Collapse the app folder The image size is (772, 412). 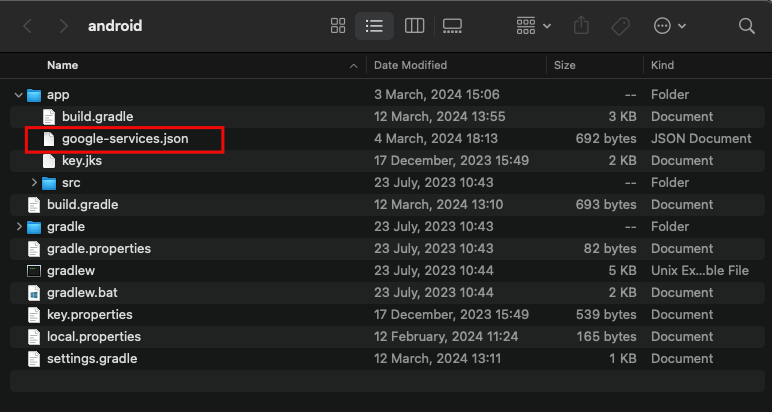pos(19,95)
